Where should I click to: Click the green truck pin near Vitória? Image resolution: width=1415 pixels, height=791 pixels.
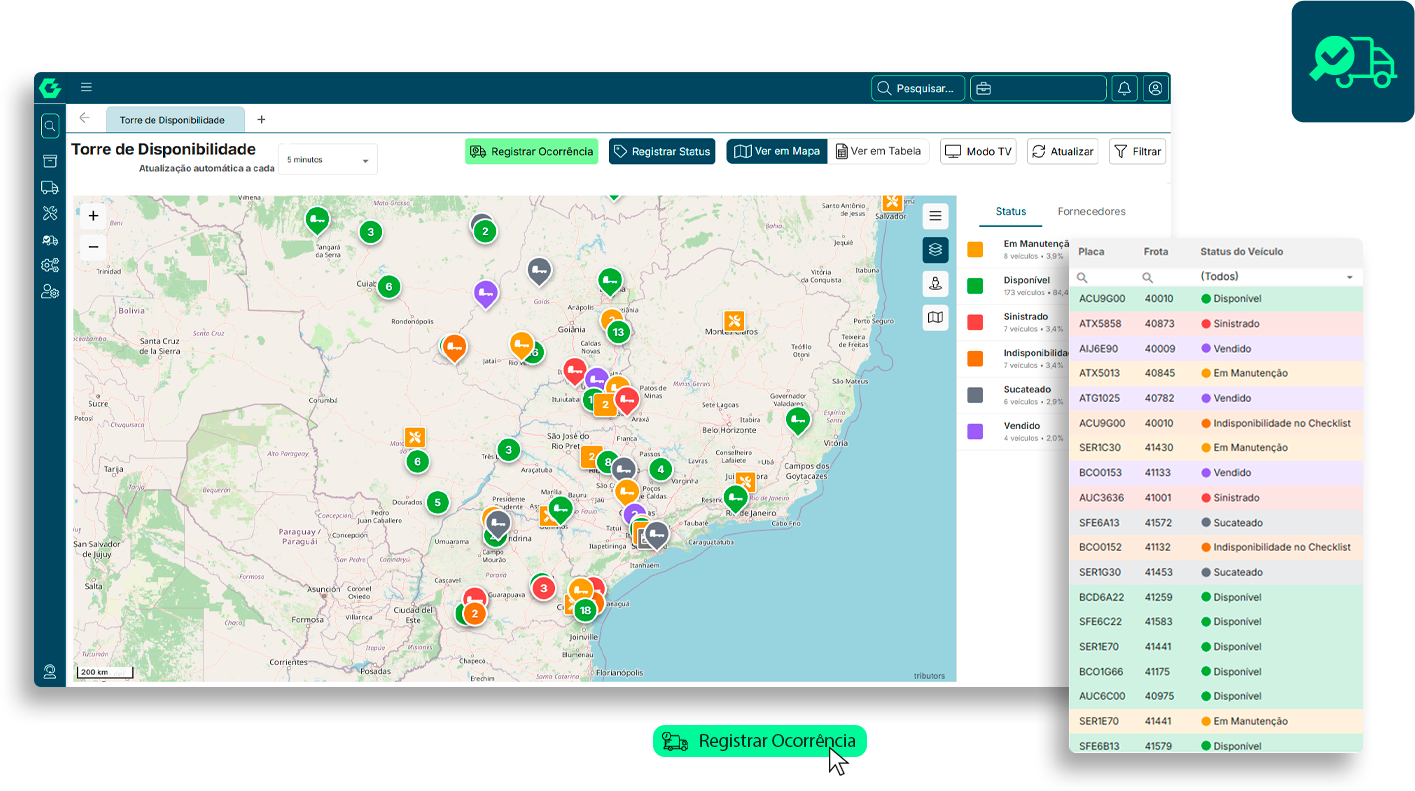(x=797, y=421)
